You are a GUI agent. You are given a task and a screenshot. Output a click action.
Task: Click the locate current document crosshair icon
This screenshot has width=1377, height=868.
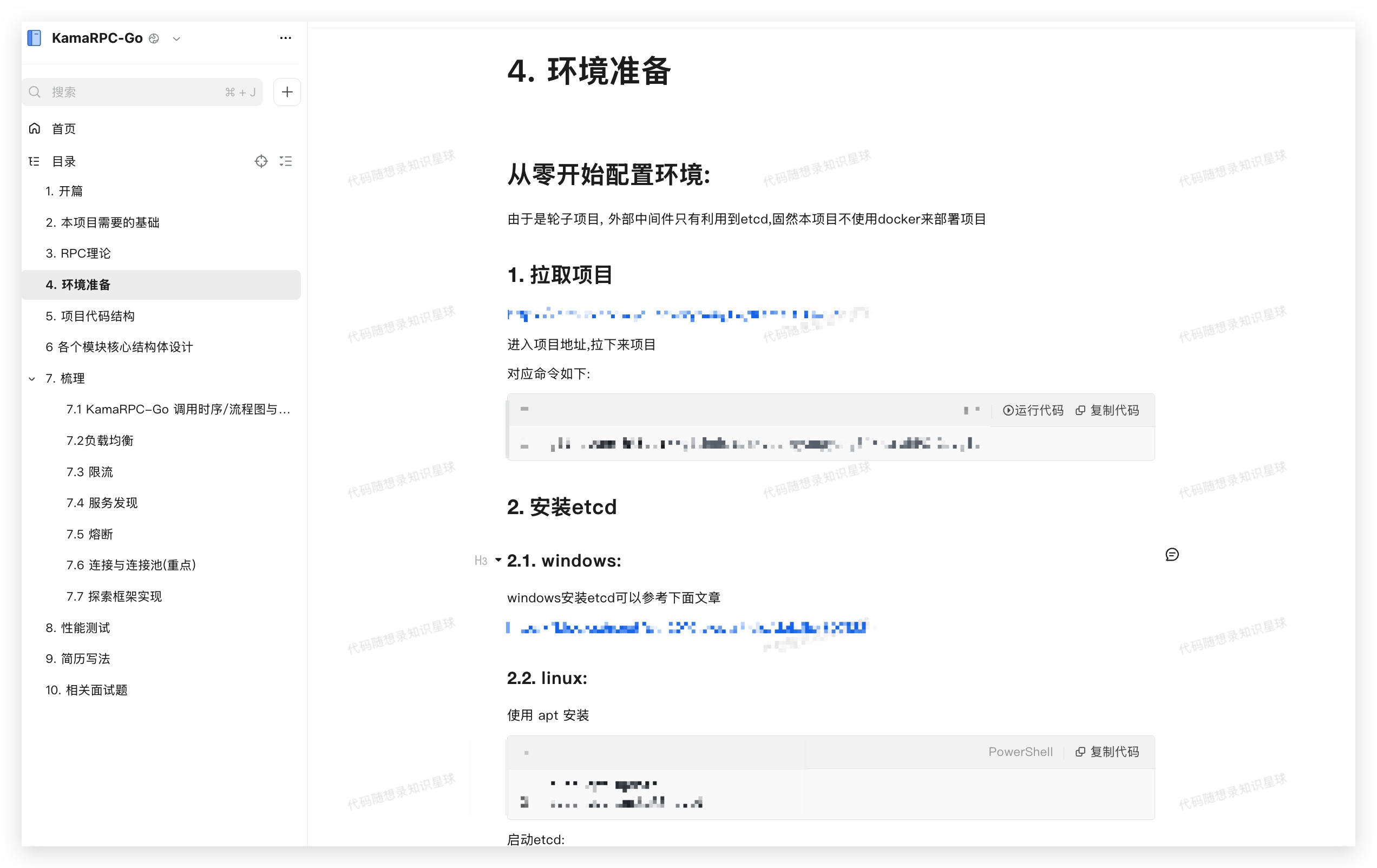pyautogui.click(x=261, y=161)
